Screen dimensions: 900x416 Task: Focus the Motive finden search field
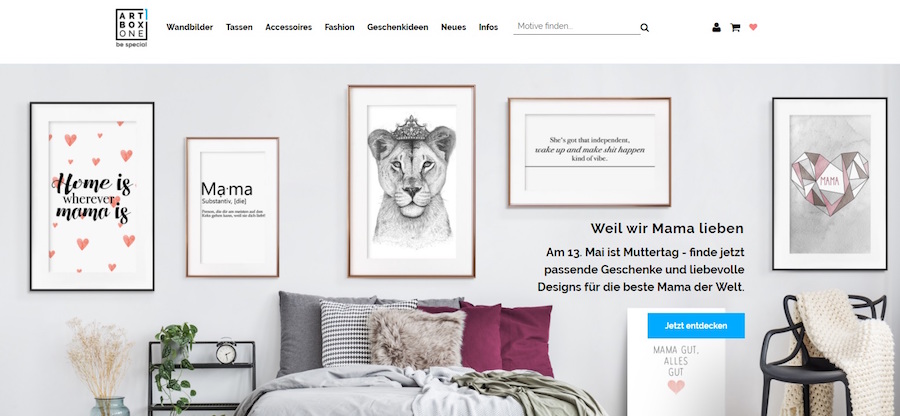(576, 26)
